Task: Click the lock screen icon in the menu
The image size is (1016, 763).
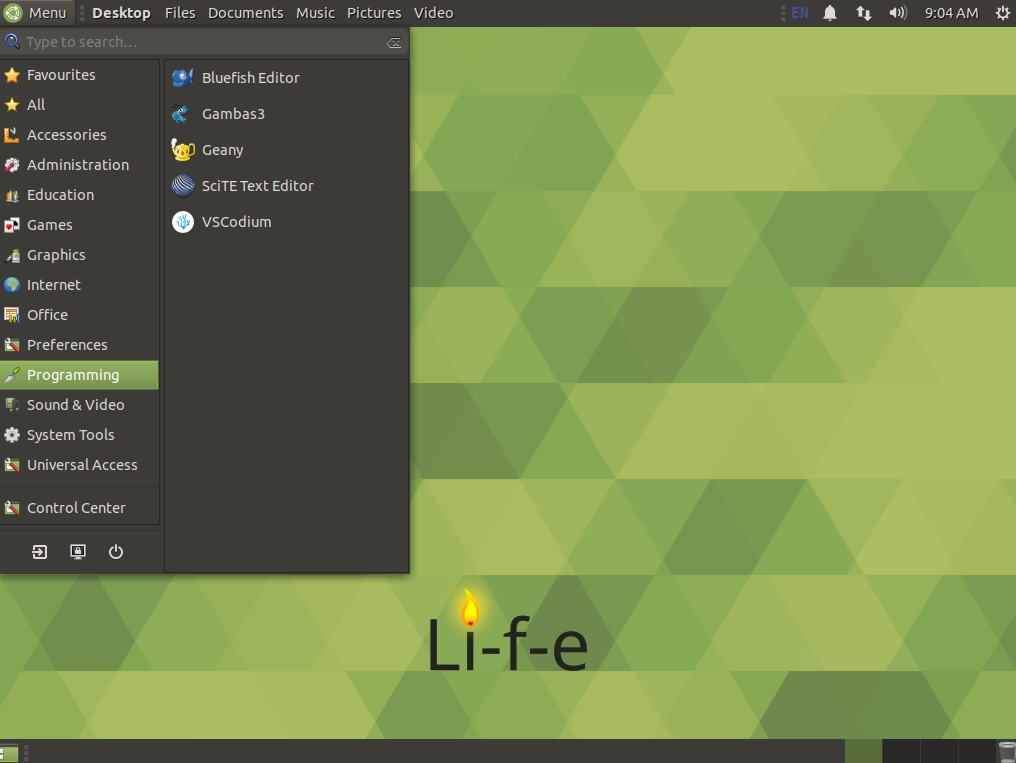Action: coord(78,552)
